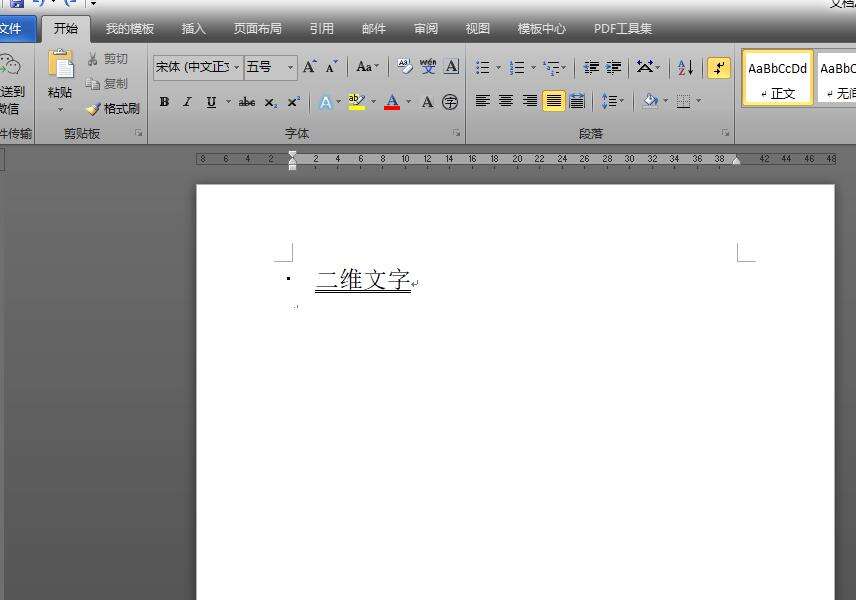Increase font size with the Grow Font icon
This screenshot has width=856, height=600.
[x=310, y=67]
